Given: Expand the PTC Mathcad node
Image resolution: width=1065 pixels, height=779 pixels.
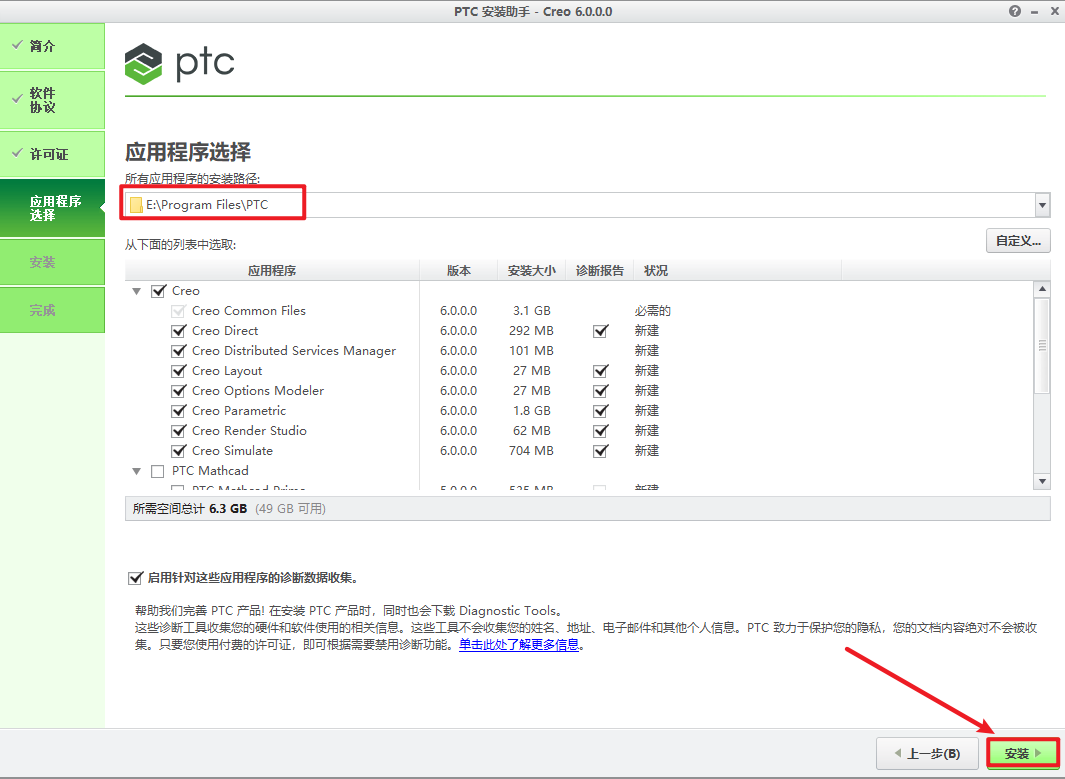Looking at the screenshot, I should pos(136,470).
